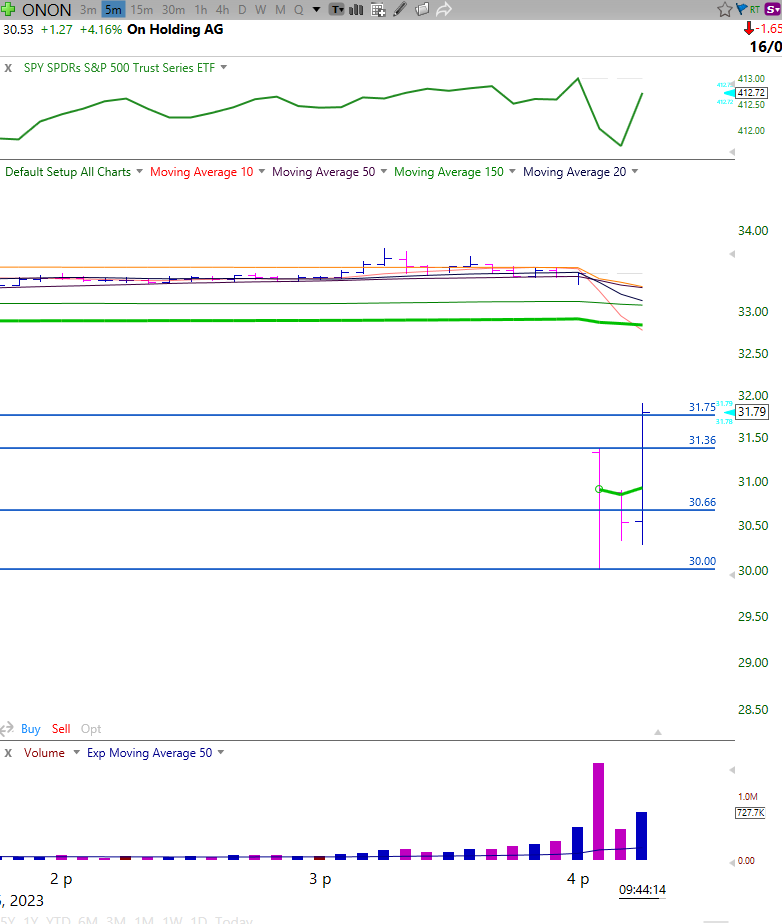
Task: Remove the Volume pane with X
Action: coord(8,753)
